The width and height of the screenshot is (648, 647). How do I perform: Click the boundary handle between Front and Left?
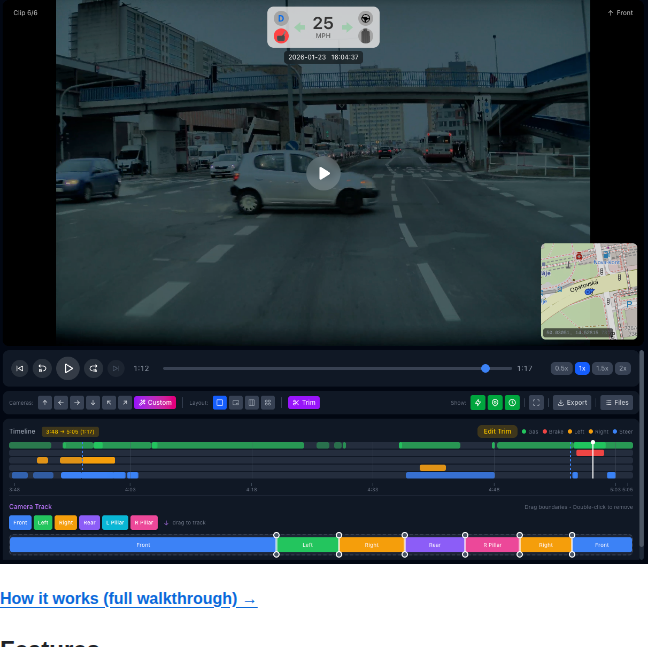point(276,545)
